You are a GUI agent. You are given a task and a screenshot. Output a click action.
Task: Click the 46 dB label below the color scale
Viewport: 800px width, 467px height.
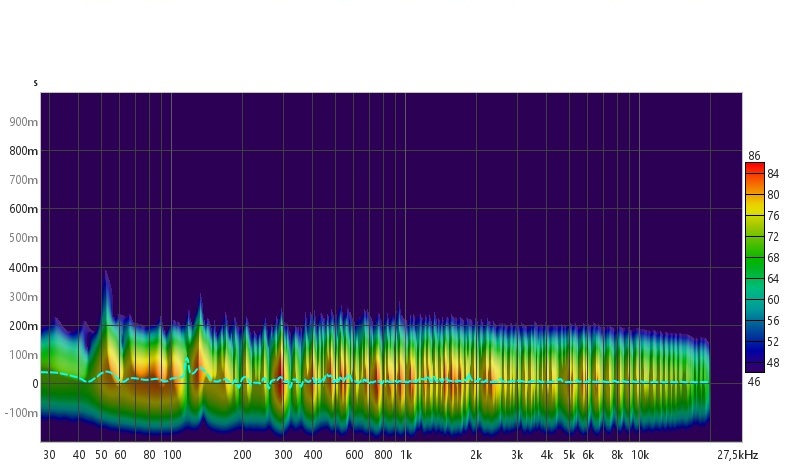pyautogui.click(x=754, y=381)
